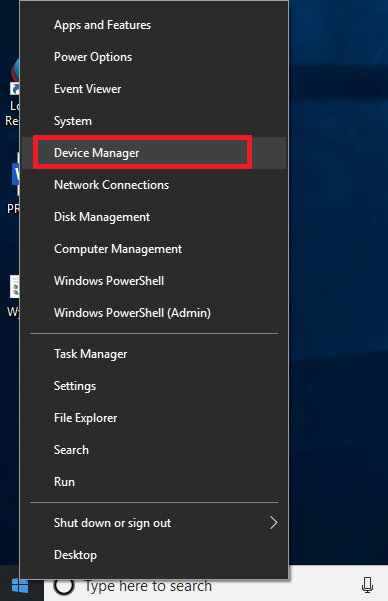The image size is (388, 601).
Task: Click the microphone icon in search bar
Action: [367, 586]
